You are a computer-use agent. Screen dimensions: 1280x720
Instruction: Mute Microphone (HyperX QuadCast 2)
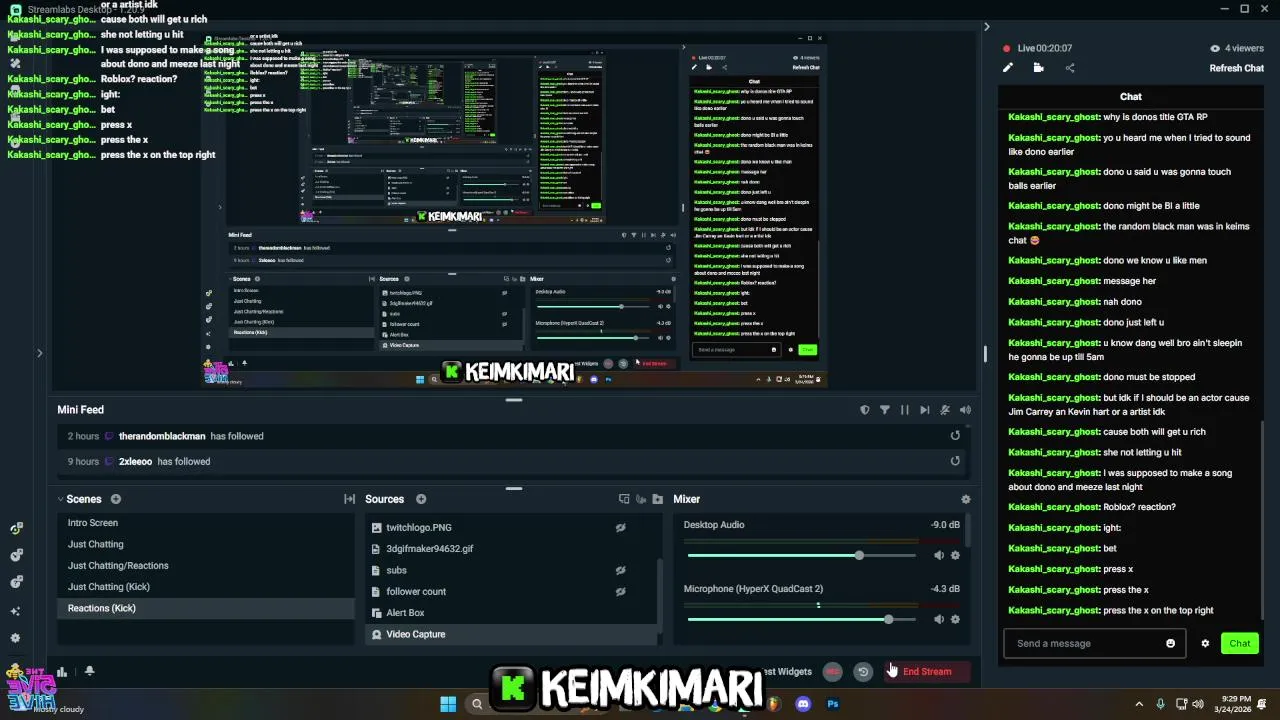[938, 619]
